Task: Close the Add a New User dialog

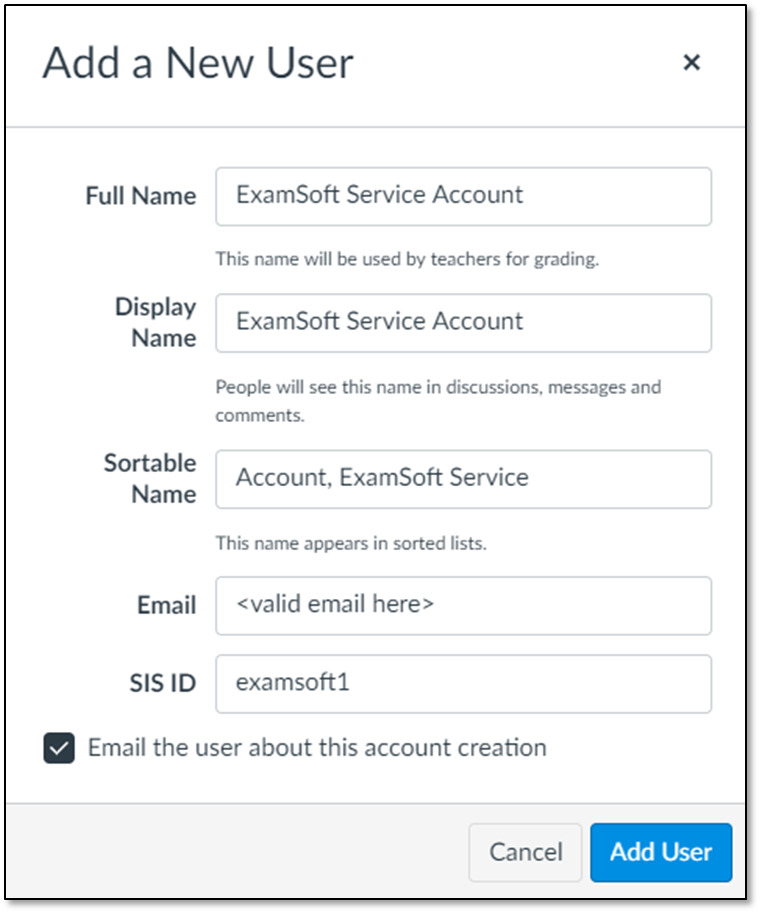Action: click(x=691, y=62)
